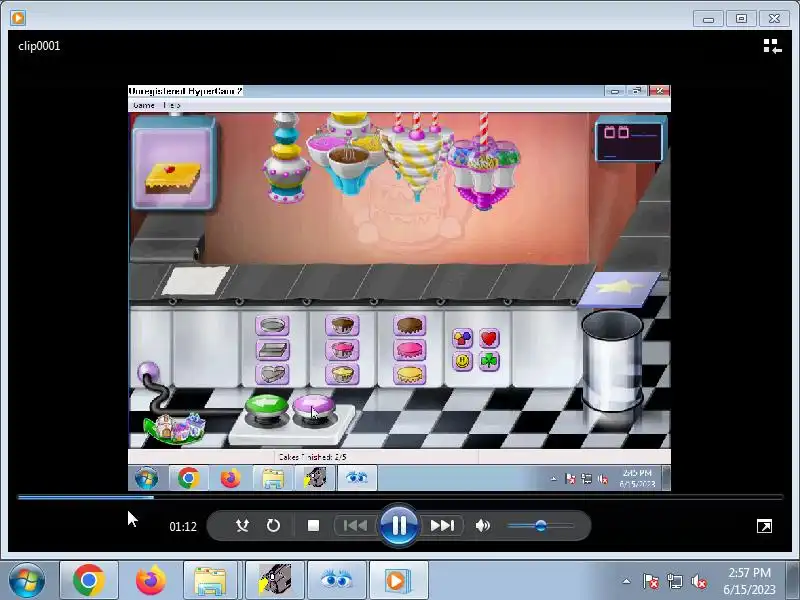Adjust the volume slider knob
Viewport: 800px width, 600px height.
point(541,526)
